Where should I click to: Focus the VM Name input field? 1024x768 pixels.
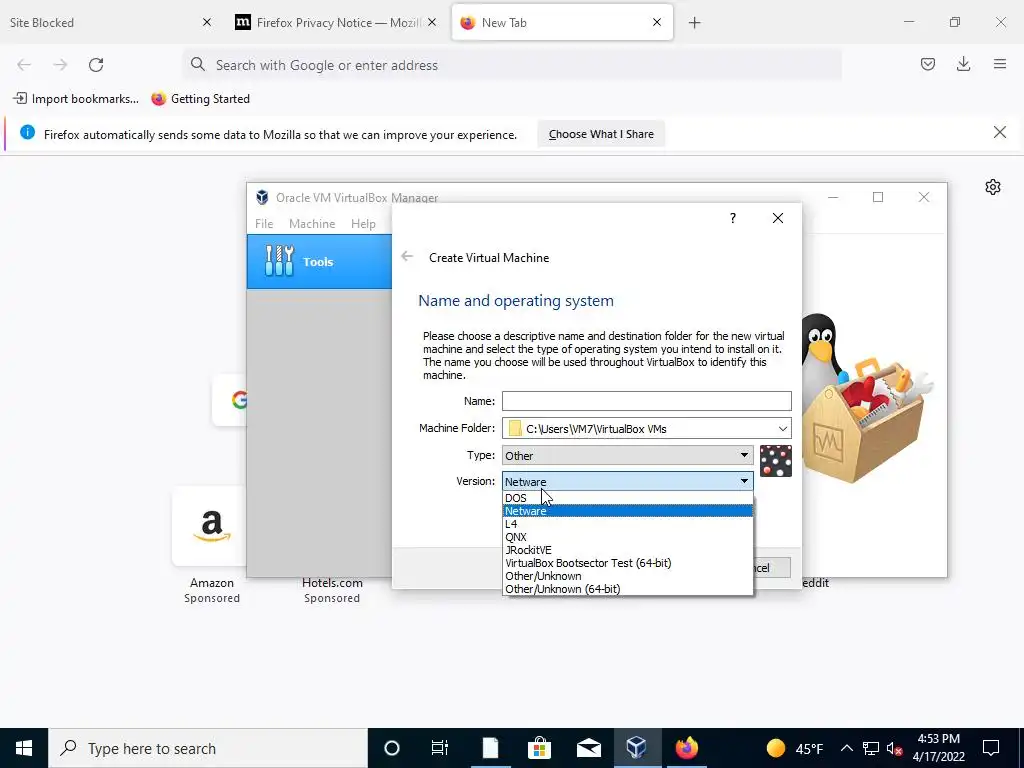tap(647, 401)
